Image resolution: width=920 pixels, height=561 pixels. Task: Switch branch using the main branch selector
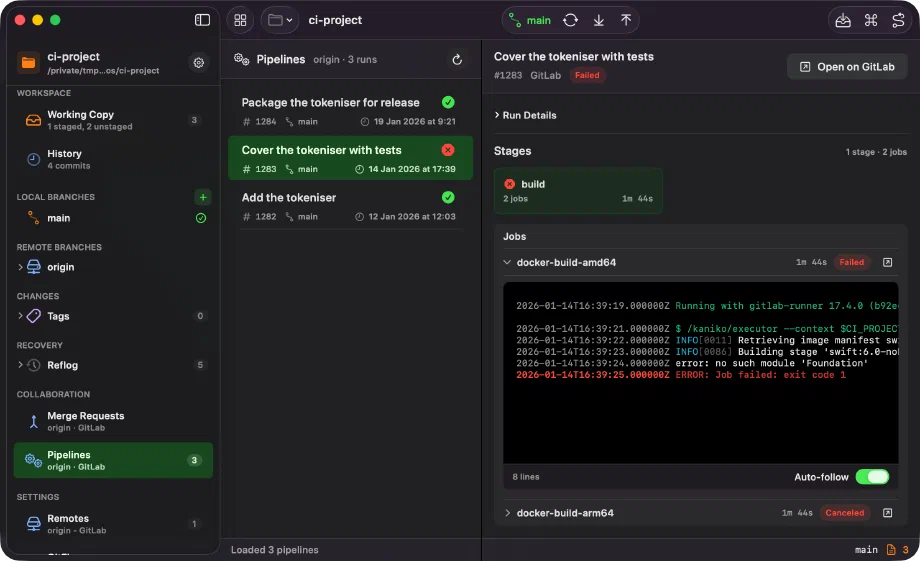[x=530, y=21]
